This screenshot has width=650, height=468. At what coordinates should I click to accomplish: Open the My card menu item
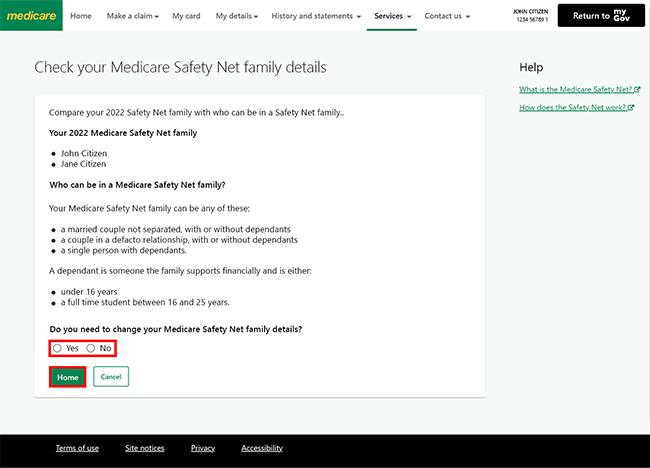click(x=186, y=16)
